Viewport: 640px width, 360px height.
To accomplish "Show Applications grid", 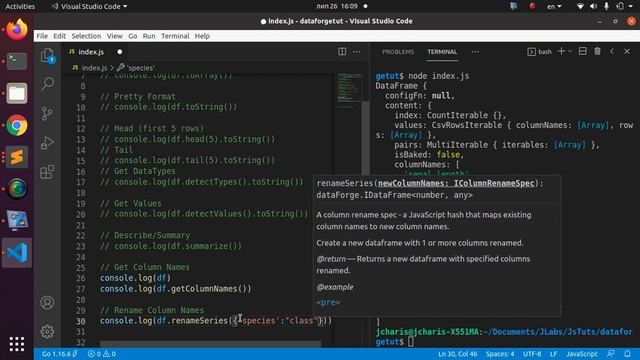I will (x=17, y=344).
